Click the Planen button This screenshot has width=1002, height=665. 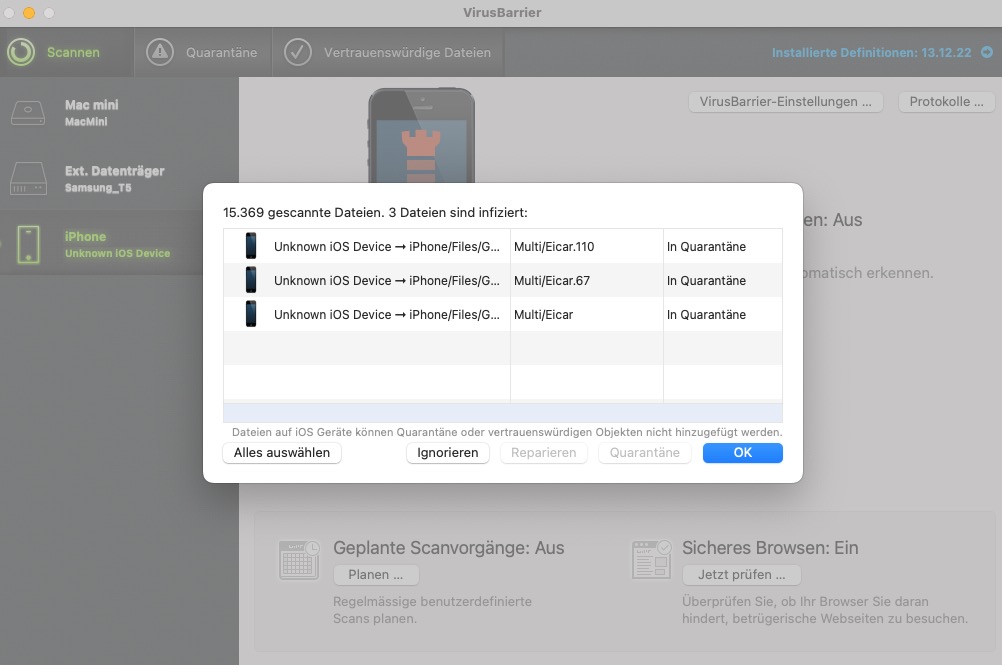click(x=376, y=574)
